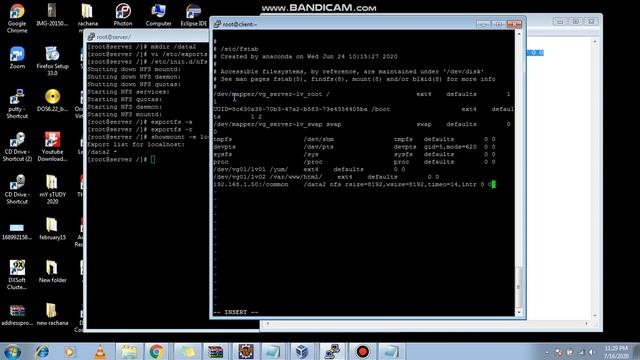The height and width of the screenshot is (360, 640).
Task: Open WinRAR from the taskbar
Action: click(x=215, y=351)
